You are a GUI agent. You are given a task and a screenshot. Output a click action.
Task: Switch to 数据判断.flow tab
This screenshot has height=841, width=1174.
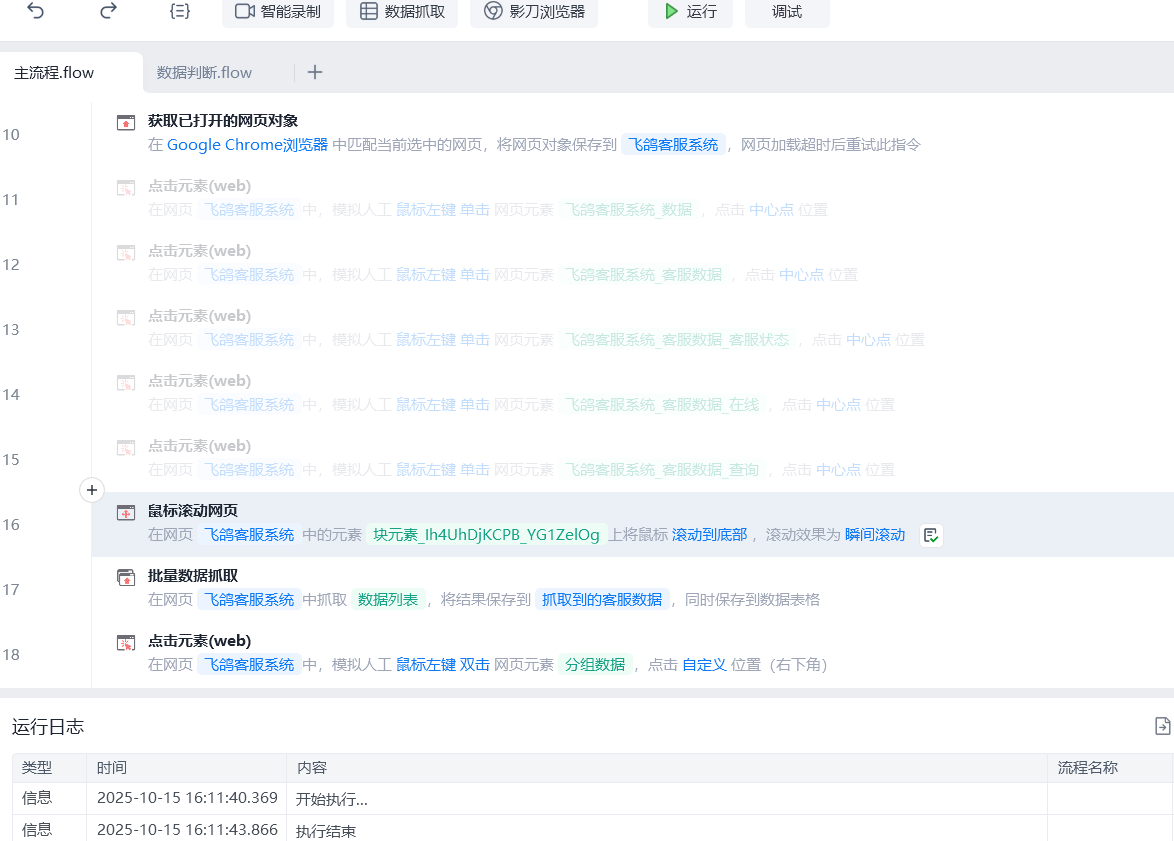click(204, 73)
